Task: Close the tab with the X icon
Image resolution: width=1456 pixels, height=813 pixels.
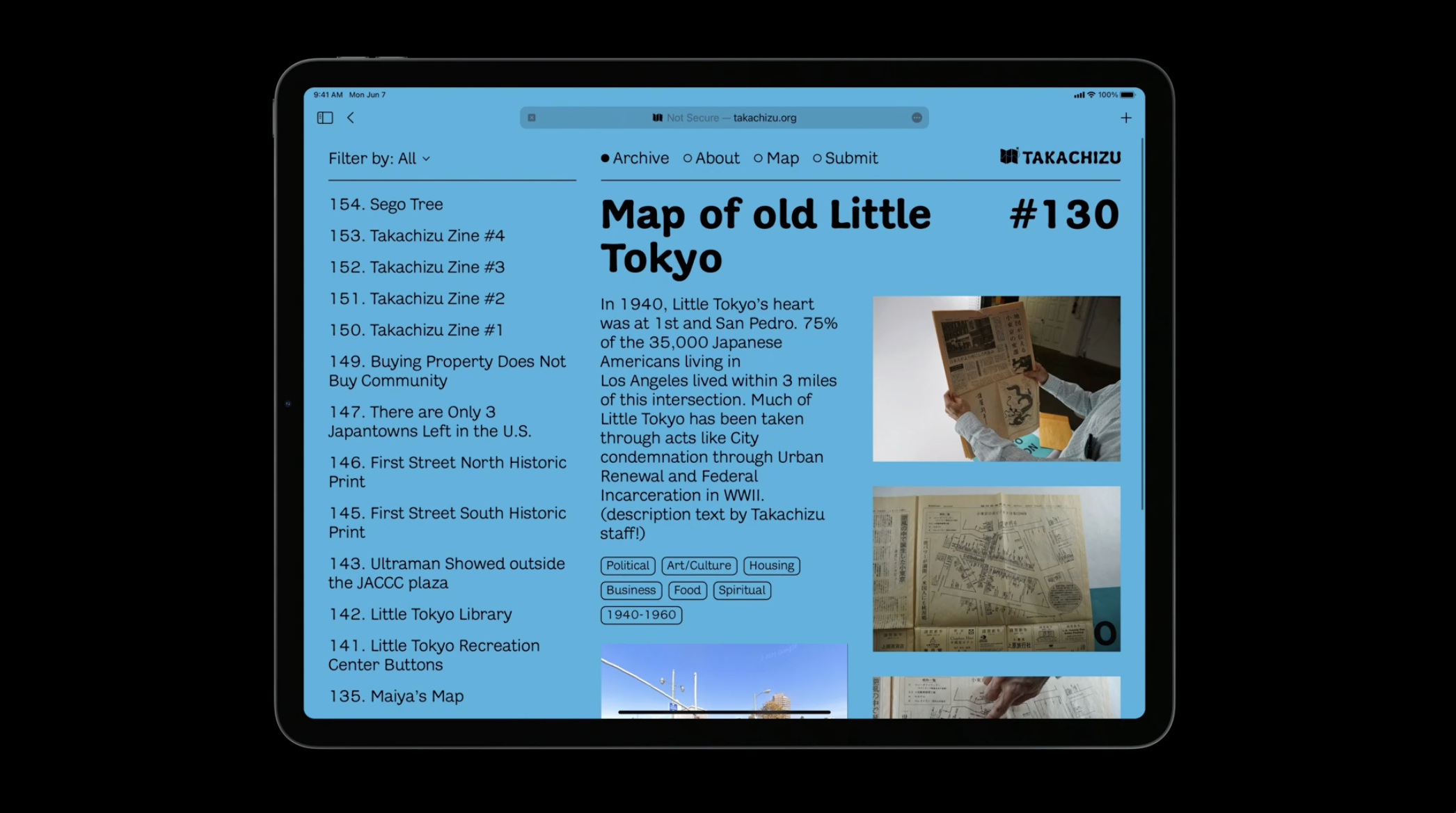Action: (532, 118)
